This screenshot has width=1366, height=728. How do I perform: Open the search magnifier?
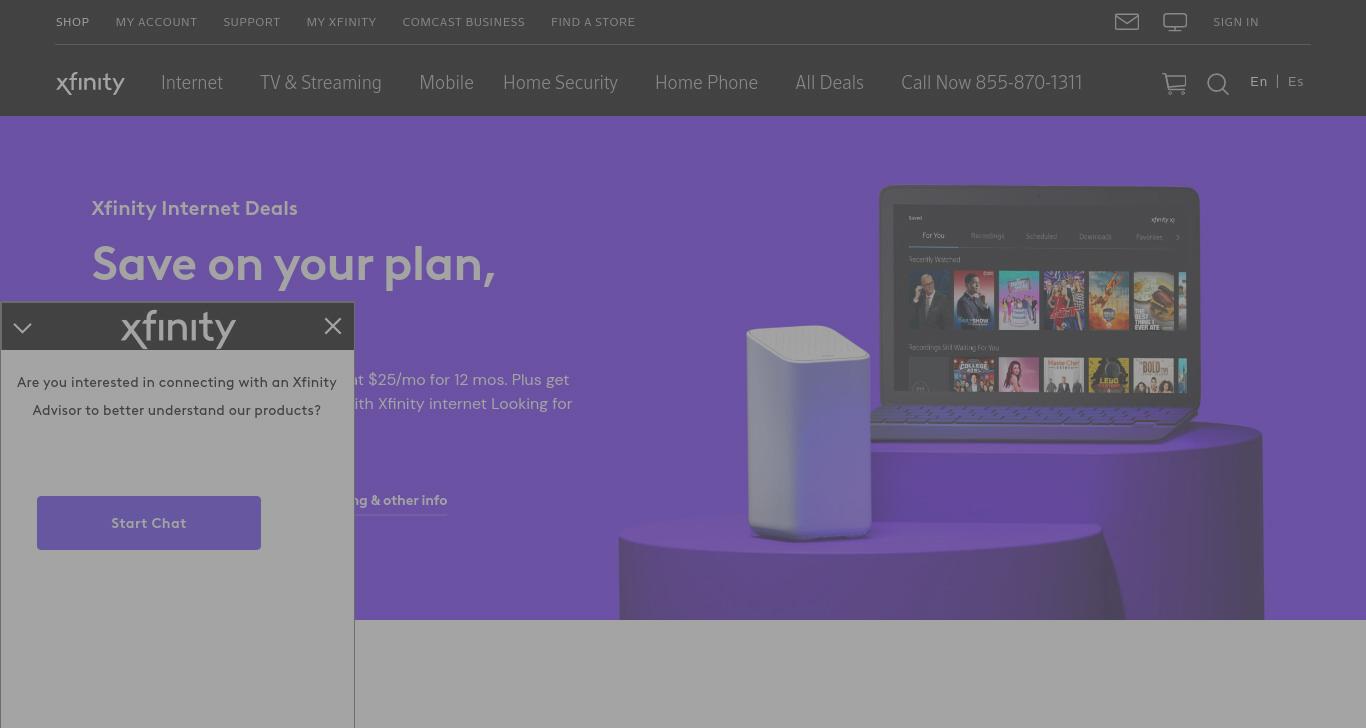(1217, 84)
